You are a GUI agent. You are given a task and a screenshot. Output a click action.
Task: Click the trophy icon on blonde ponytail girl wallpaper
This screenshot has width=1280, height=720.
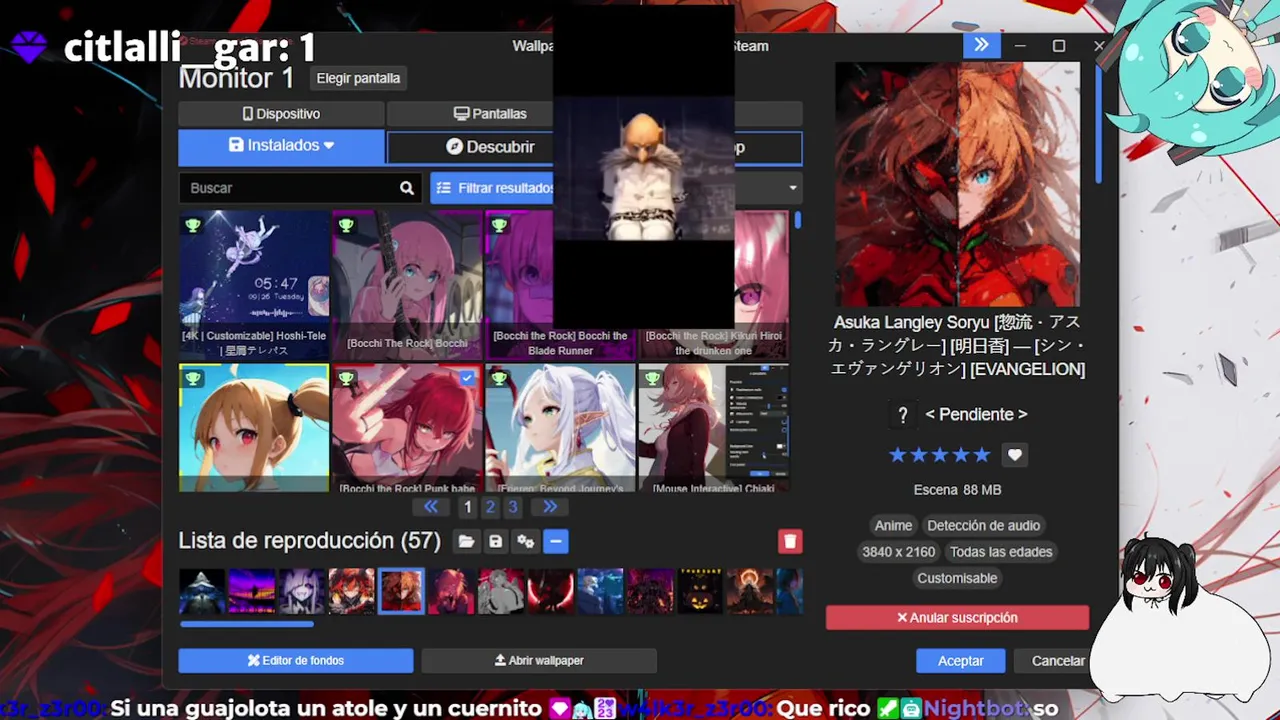coord(193,379)
